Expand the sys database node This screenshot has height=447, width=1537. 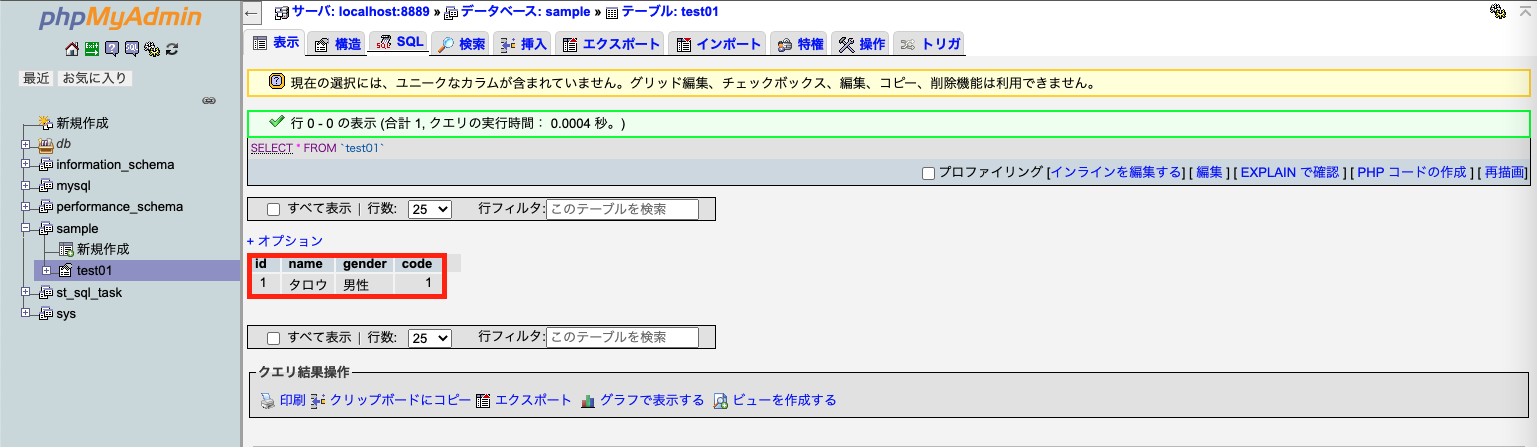click(x=26, y=314)
